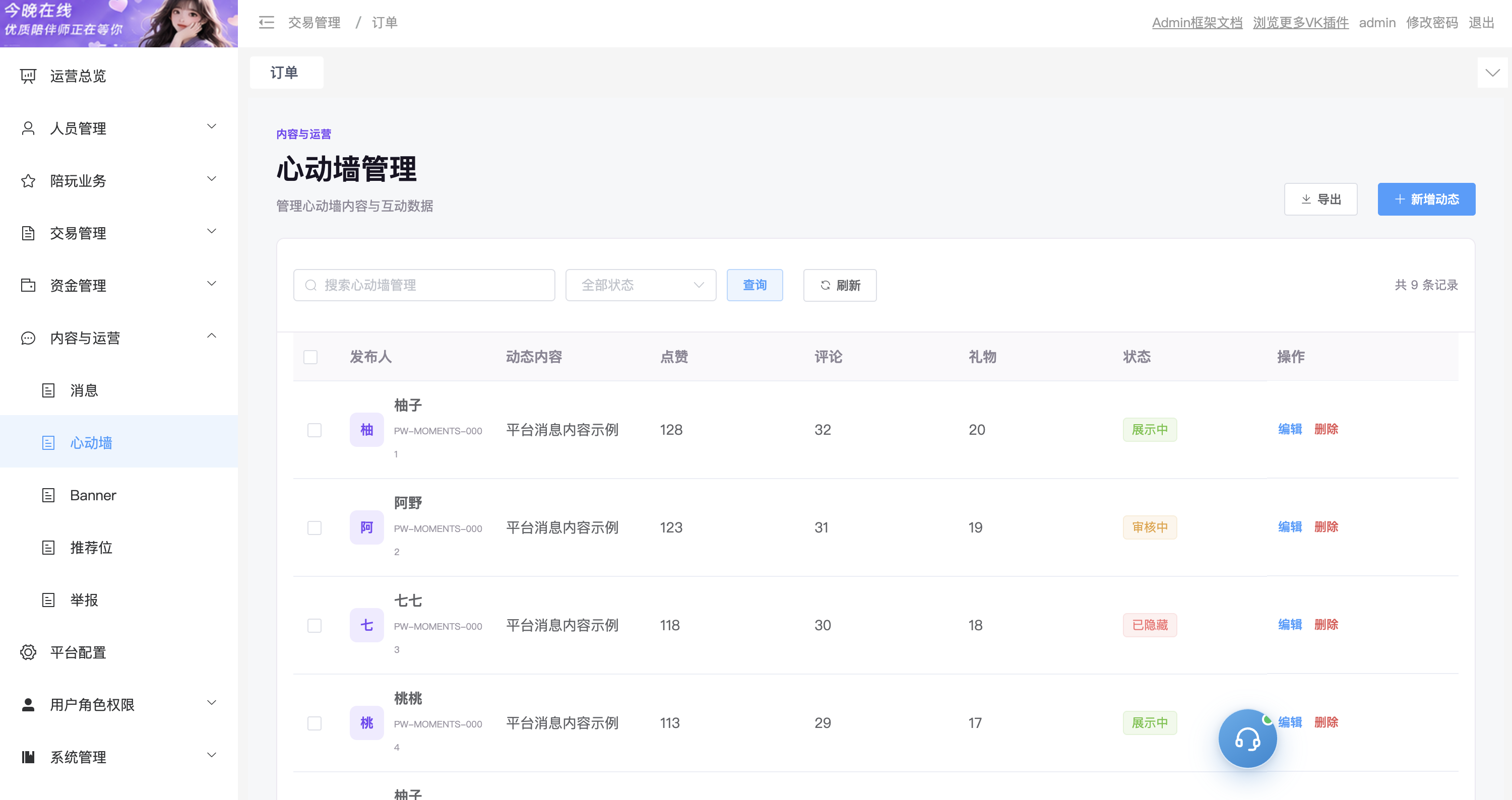Click the 刷新 refresh button
The image size is (1512, 800).
pos(840,285)
